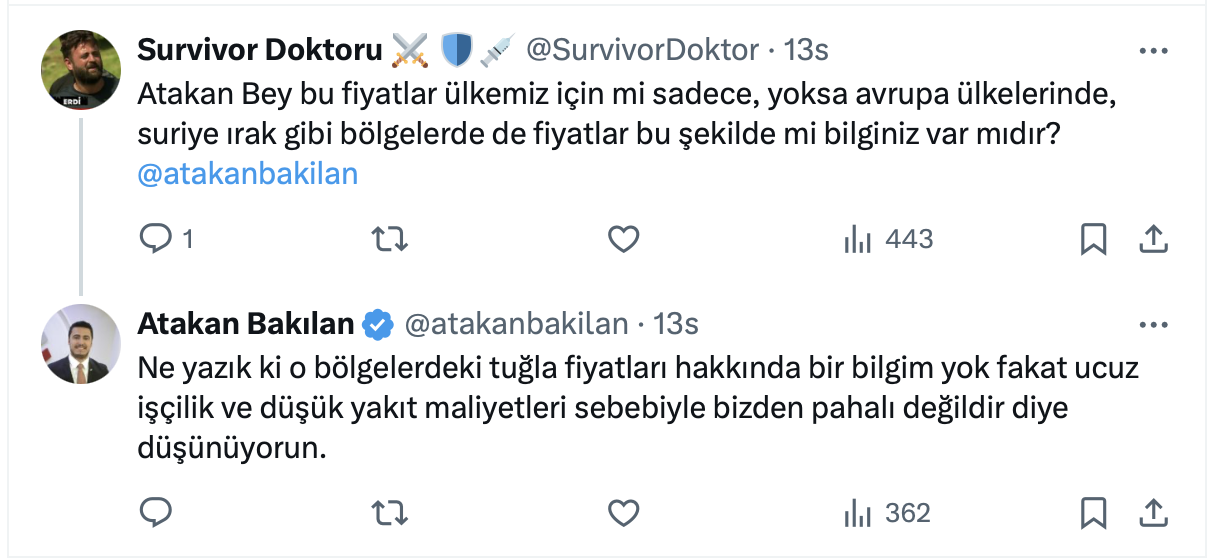Open the @SurvivorDoktor handle link
The height and width of the screenshot is (558, 1222).
point(642,50)
